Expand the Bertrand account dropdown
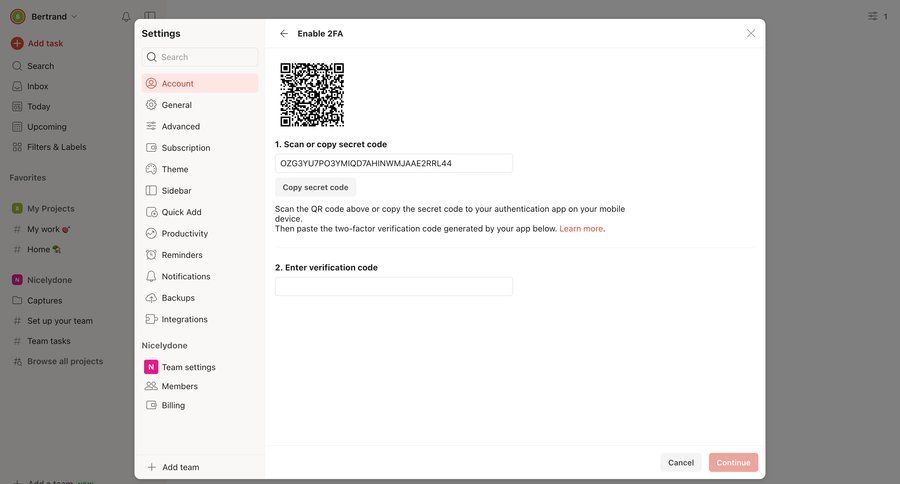 [x=55, y=17]
